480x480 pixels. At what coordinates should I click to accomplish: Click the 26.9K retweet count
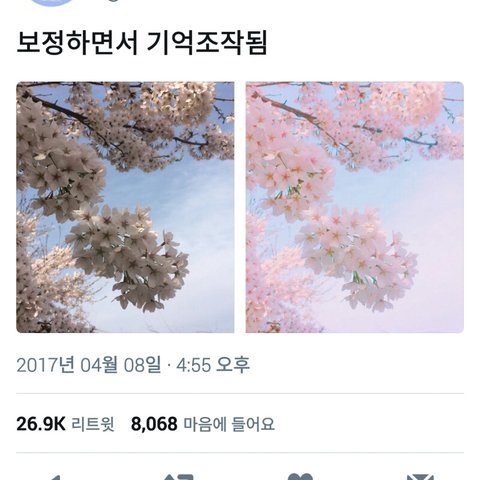[x=41, y=424]
